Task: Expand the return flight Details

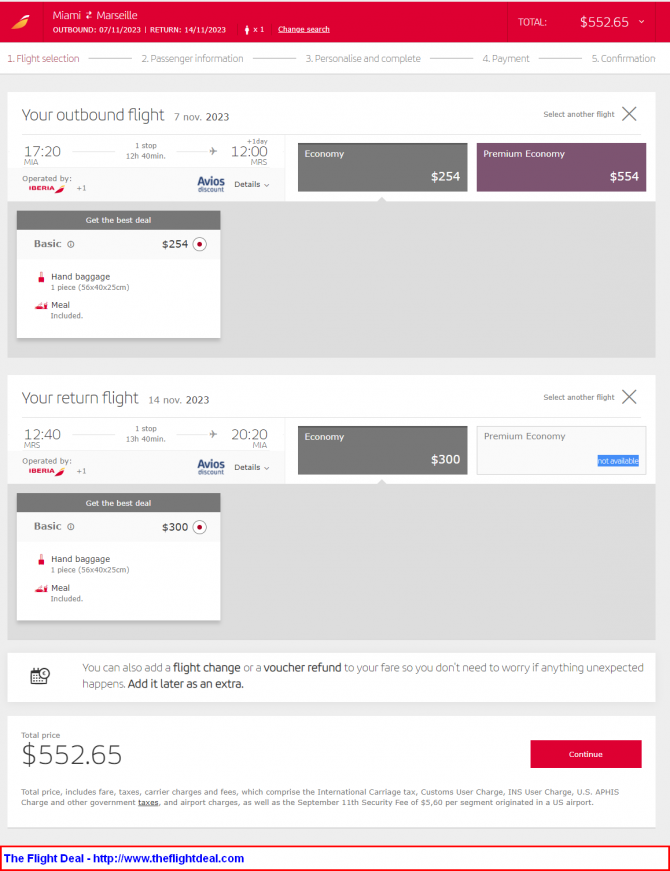Action: [252, 467]
